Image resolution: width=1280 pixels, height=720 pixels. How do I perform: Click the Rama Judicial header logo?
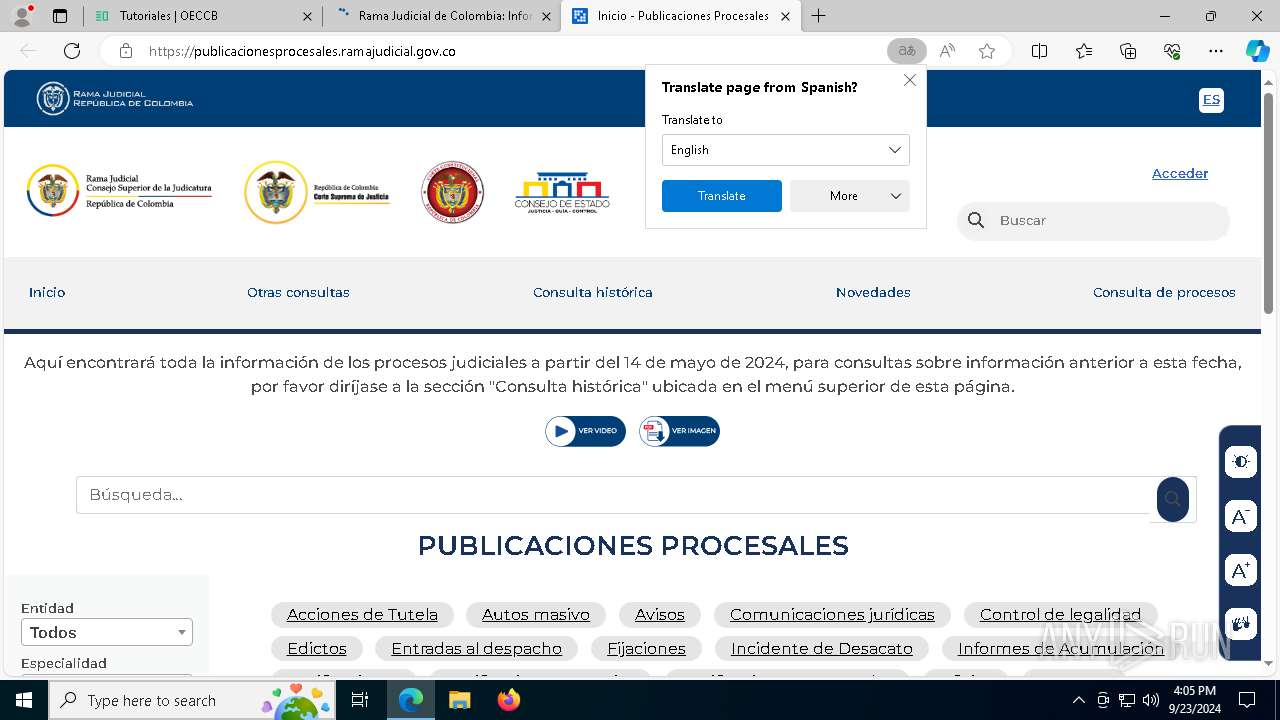tap(115, 99)
